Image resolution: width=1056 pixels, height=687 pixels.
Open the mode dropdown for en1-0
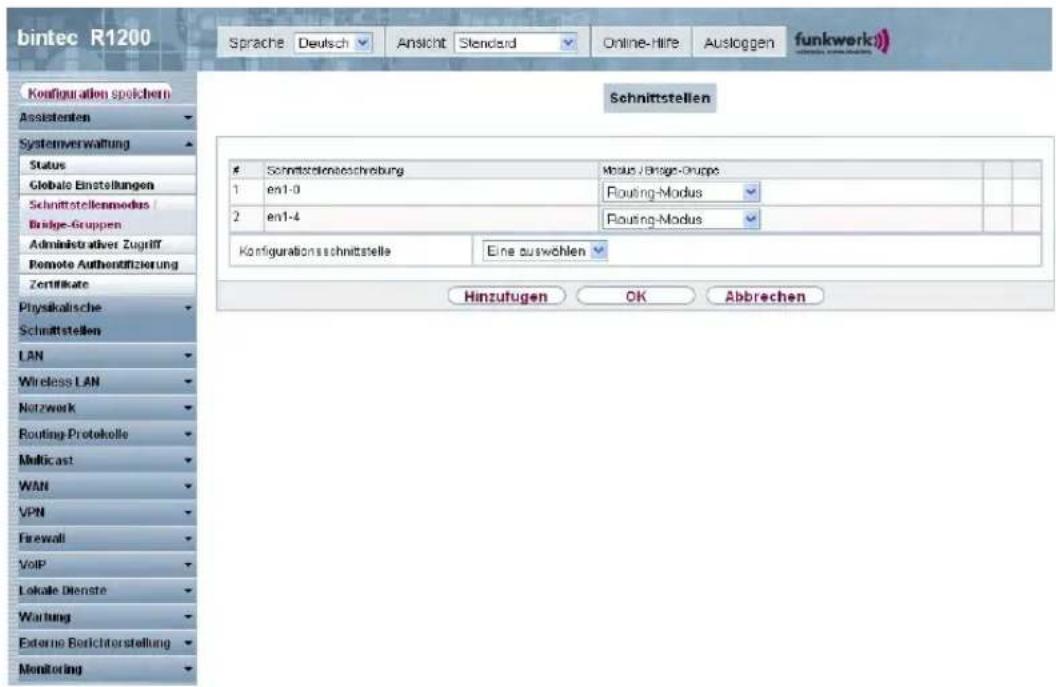click(x=681, y=193)
